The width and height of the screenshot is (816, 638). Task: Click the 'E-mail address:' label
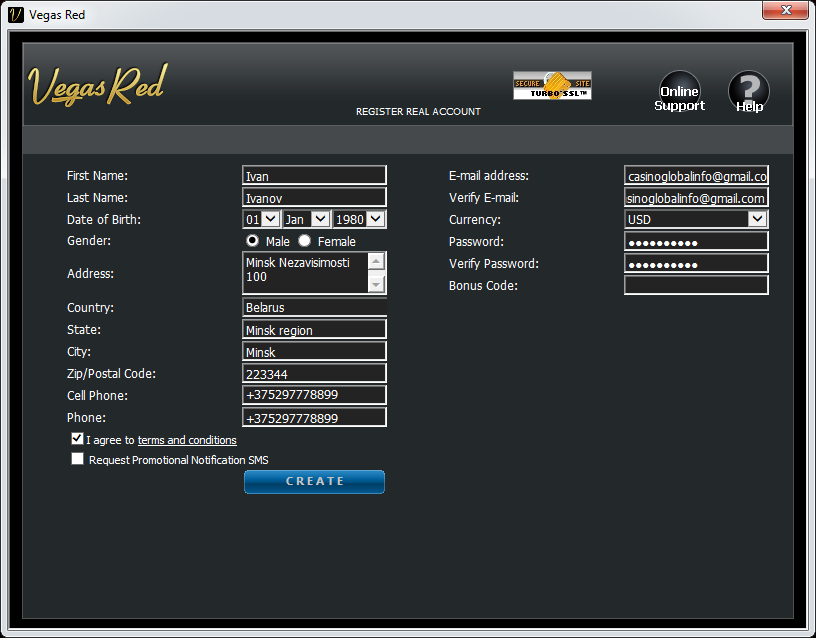[489, 176]
